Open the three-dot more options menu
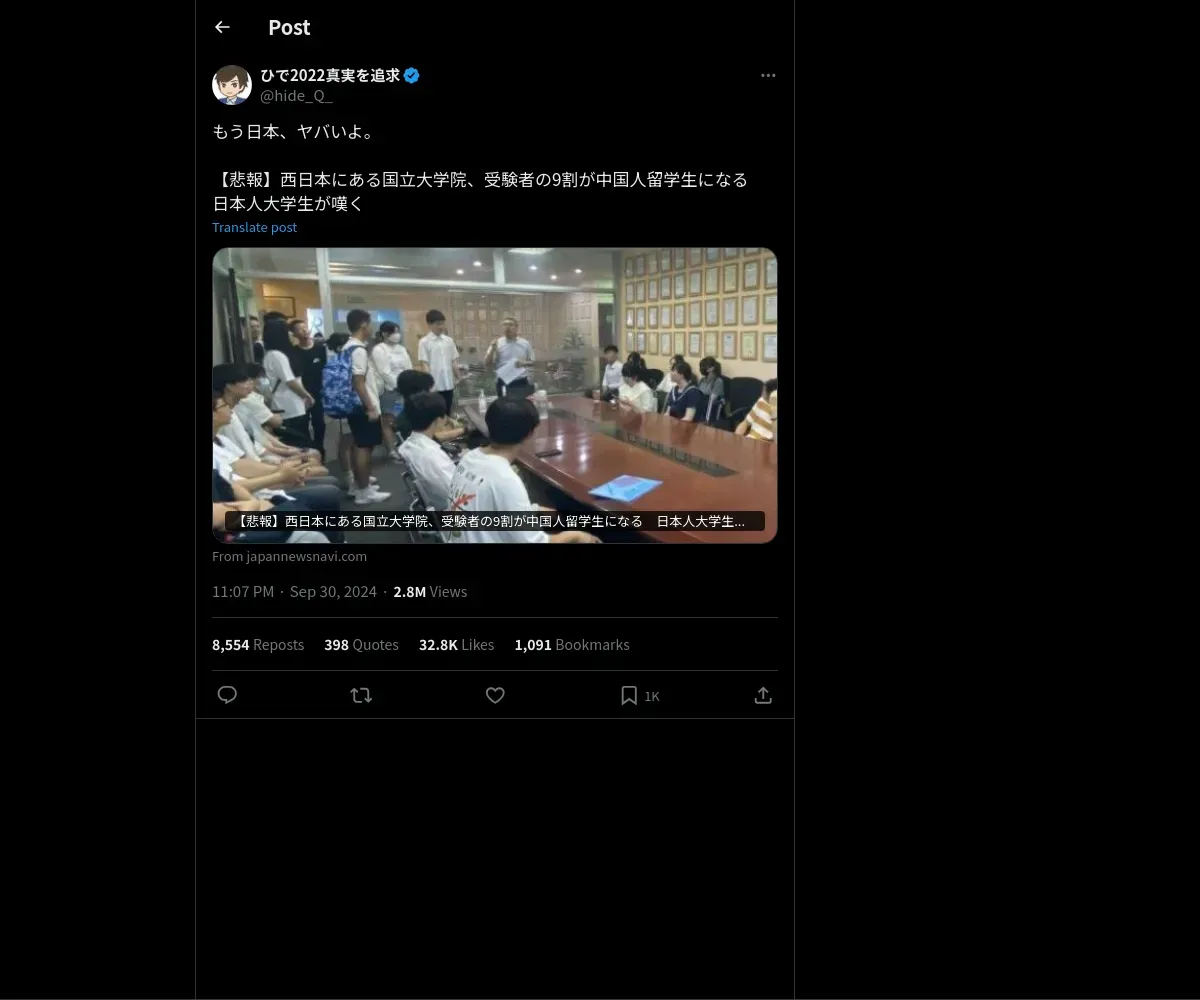1200x1000 pixels. tap(768, 75)
